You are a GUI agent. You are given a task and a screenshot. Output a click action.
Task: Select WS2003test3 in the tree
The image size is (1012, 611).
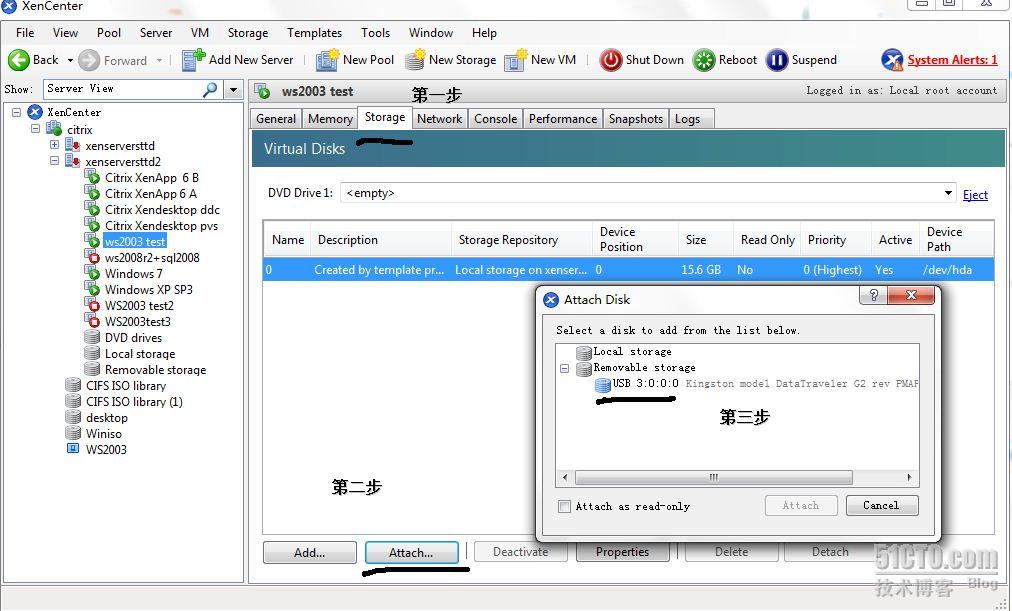137,321
